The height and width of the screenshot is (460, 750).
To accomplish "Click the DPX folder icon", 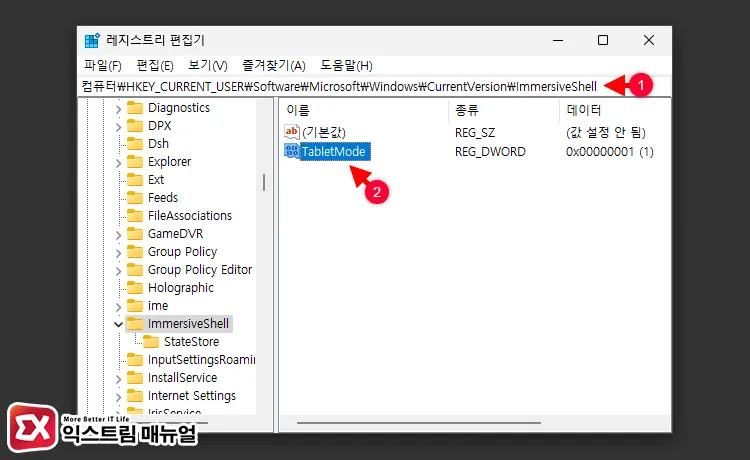I will (135, 126).
